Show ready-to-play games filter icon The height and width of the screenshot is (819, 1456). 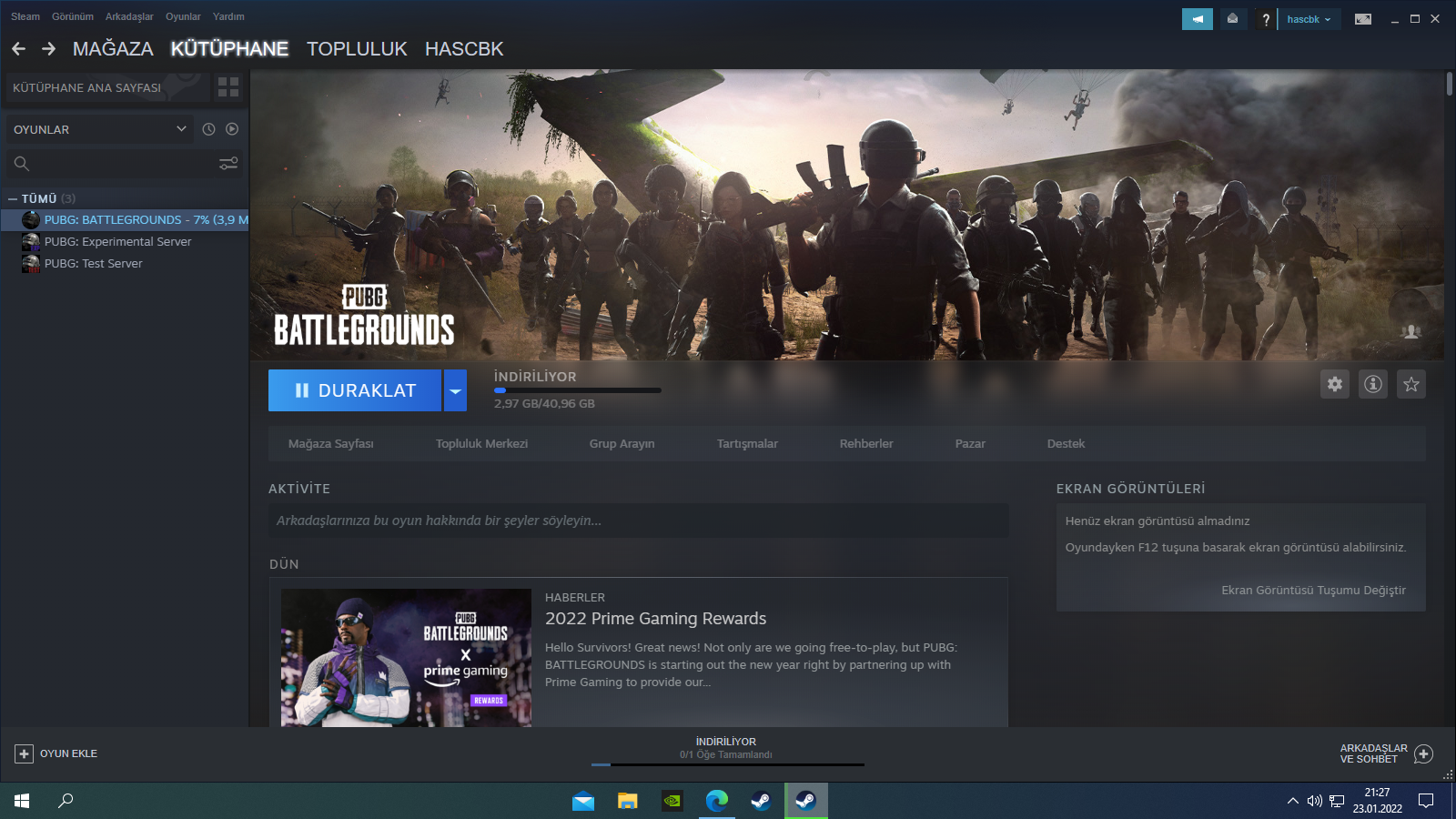click(232, 129)
